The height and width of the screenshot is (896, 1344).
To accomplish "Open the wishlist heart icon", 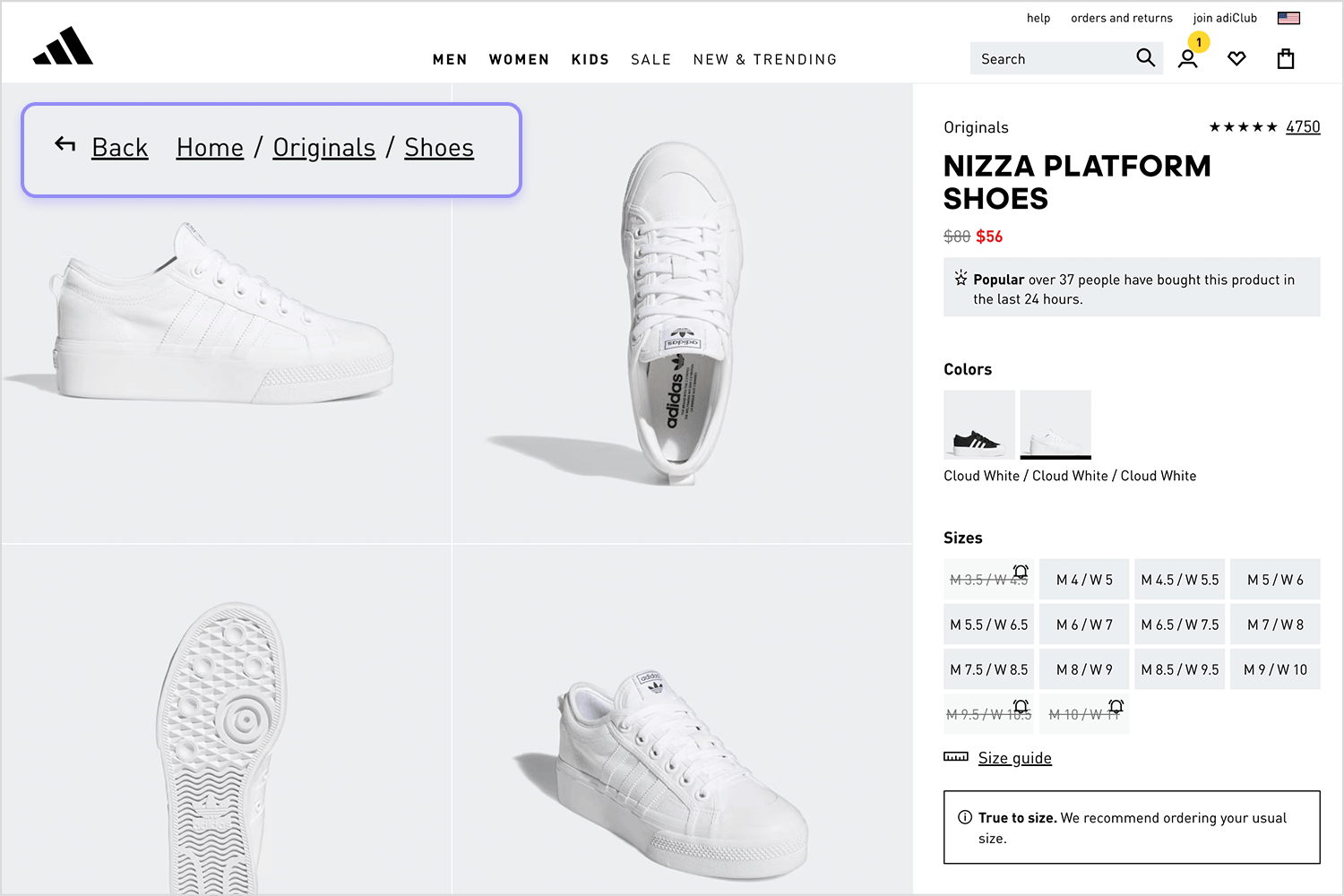I will (1236, 59).
